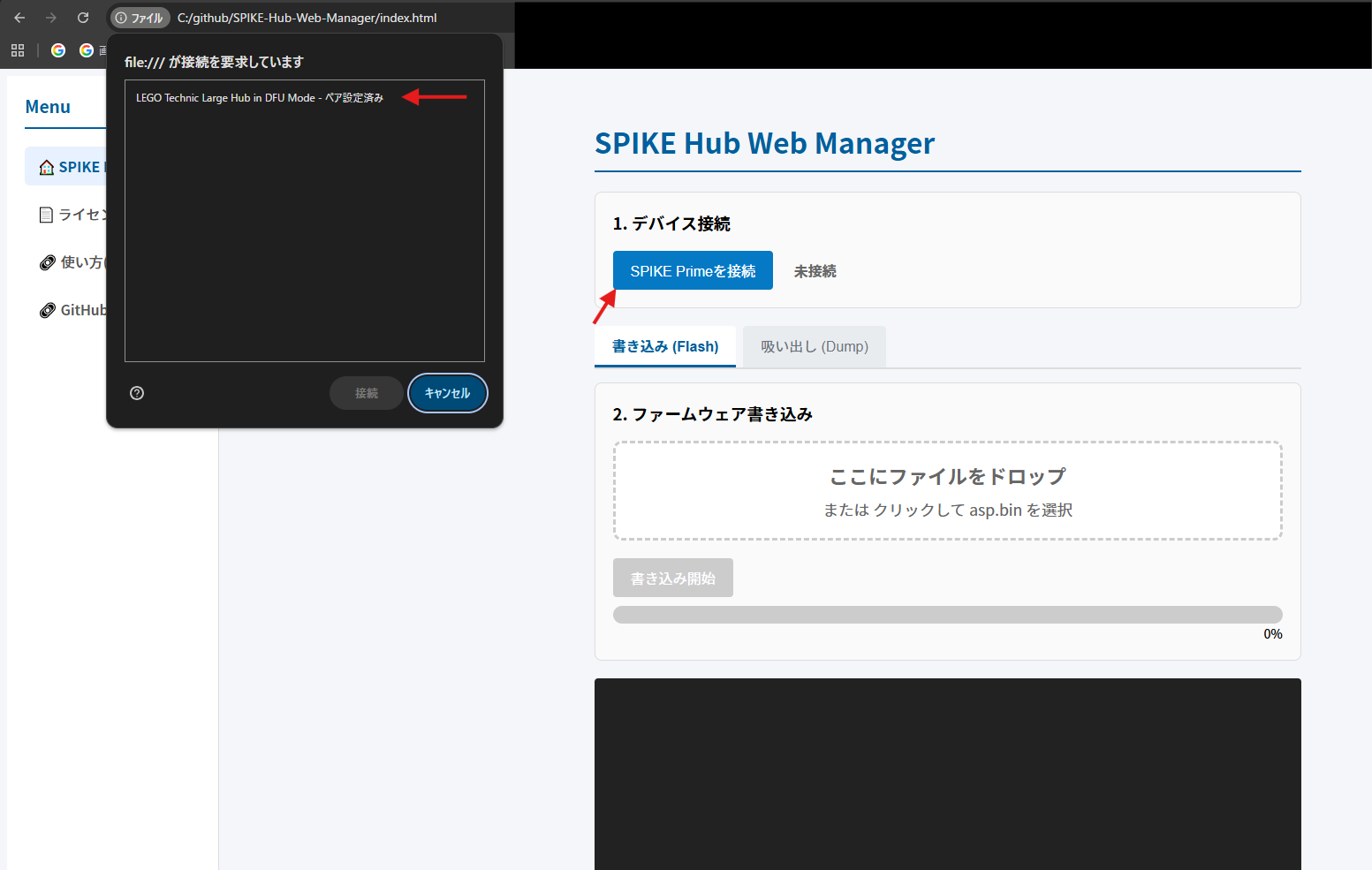The height and width of the screenshot is (870, 1372).
Task: Click the document icon beside ライセンス
Action: click(x=47, y=215)
